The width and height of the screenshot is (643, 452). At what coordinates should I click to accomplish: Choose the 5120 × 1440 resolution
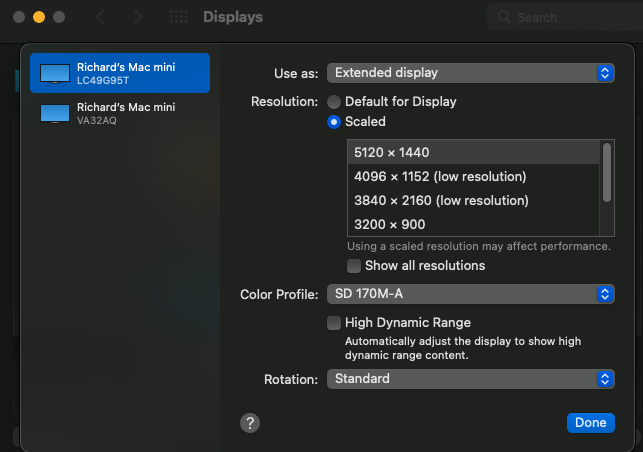tap(474, 153)
